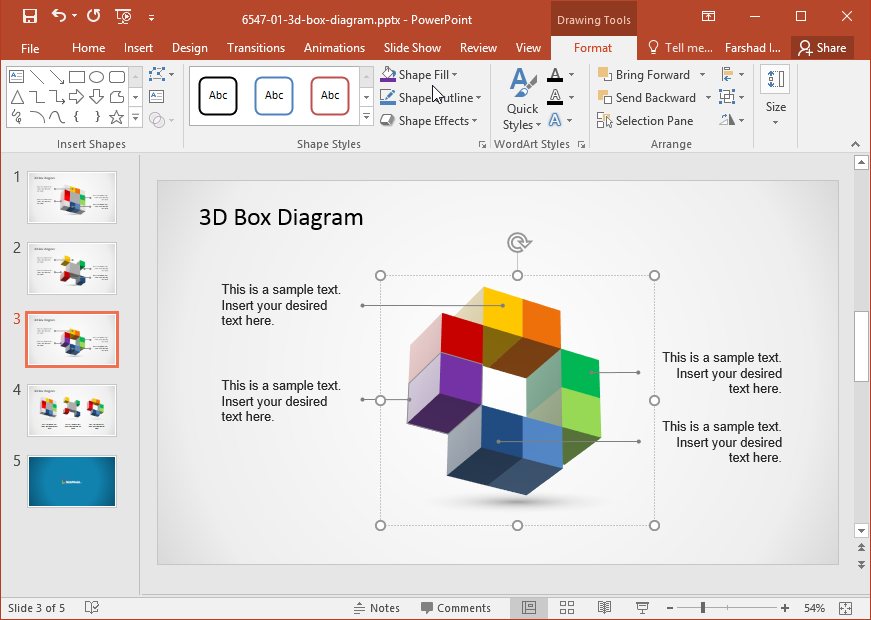The width and height of the screenshot is (871, 620).
Task: Expand the Bring Forward dropdown arrow
Action: [x=702, y=75]
